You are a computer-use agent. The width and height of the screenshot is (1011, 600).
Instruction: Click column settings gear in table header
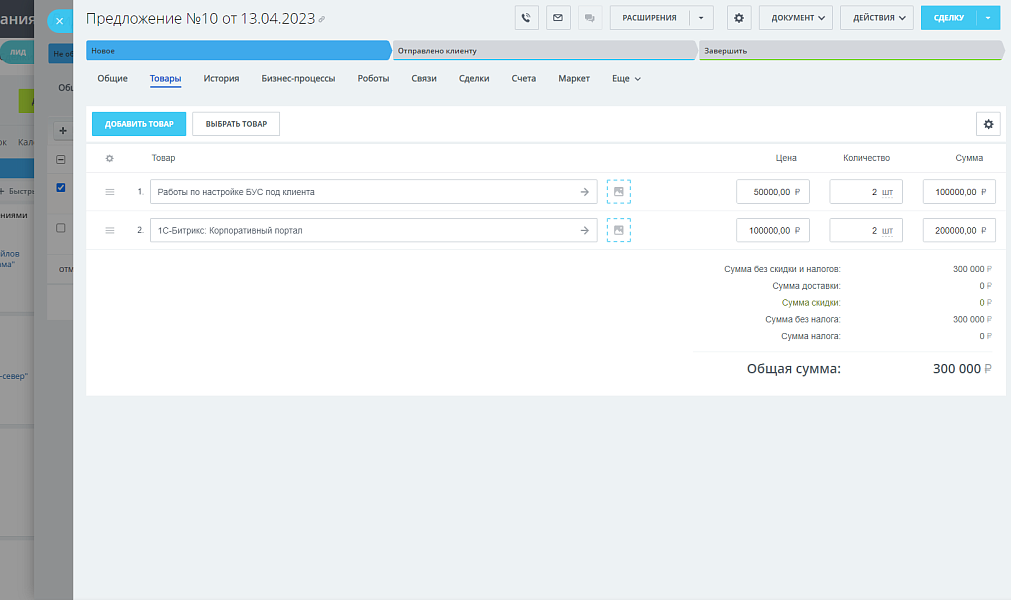pos(110,158)
